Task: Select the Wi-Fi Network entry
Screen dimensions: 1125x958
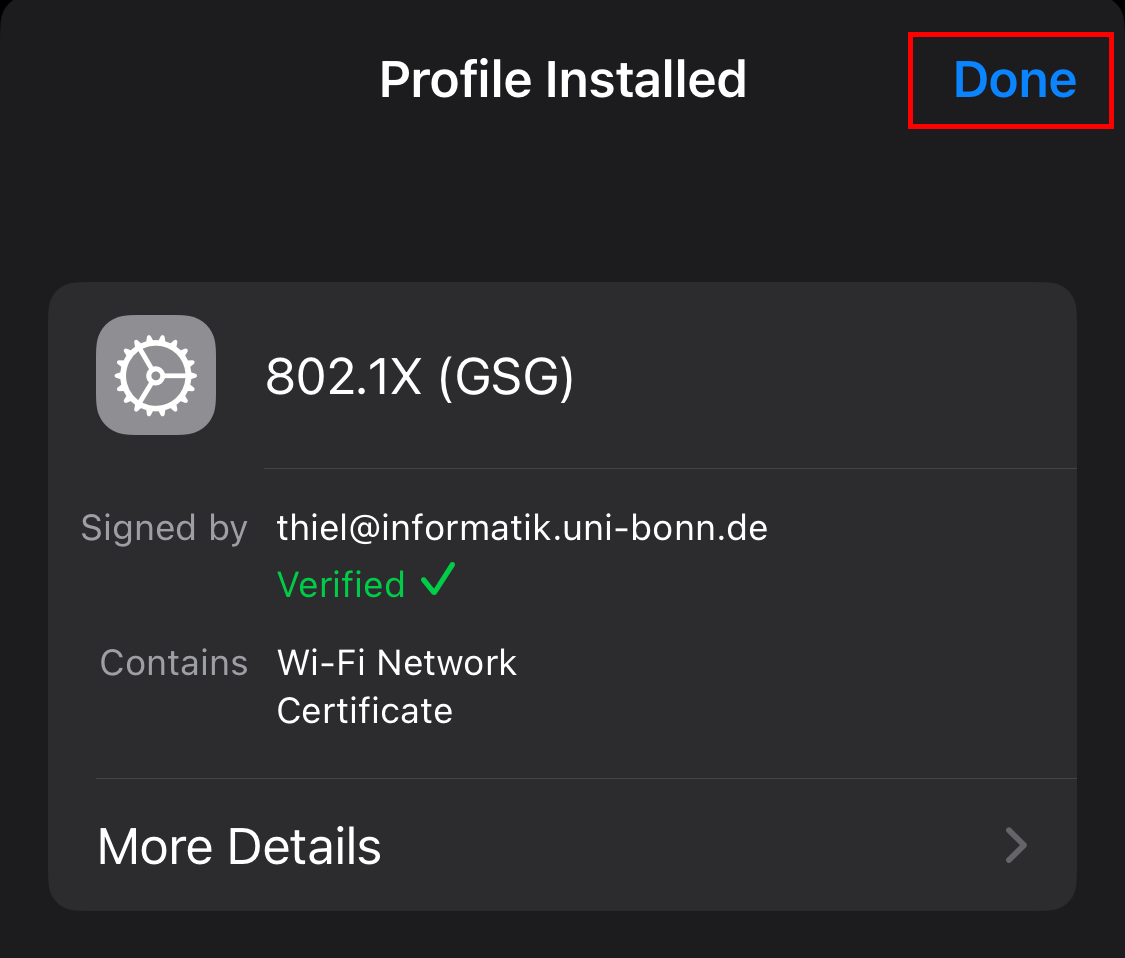Action: click(x=397, y=663)
